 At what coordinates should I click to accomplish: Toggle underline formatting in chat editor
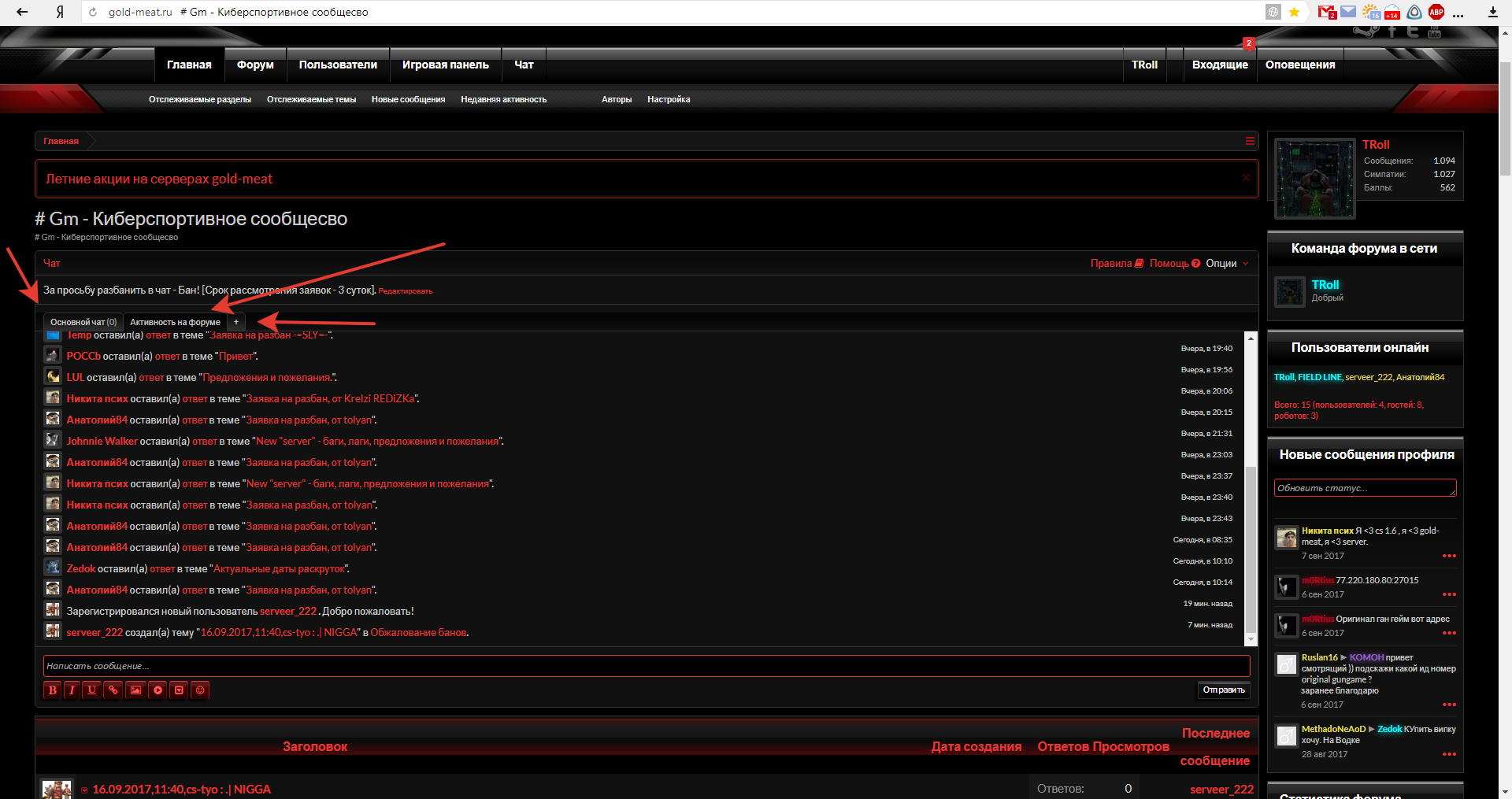click(92, 690)
